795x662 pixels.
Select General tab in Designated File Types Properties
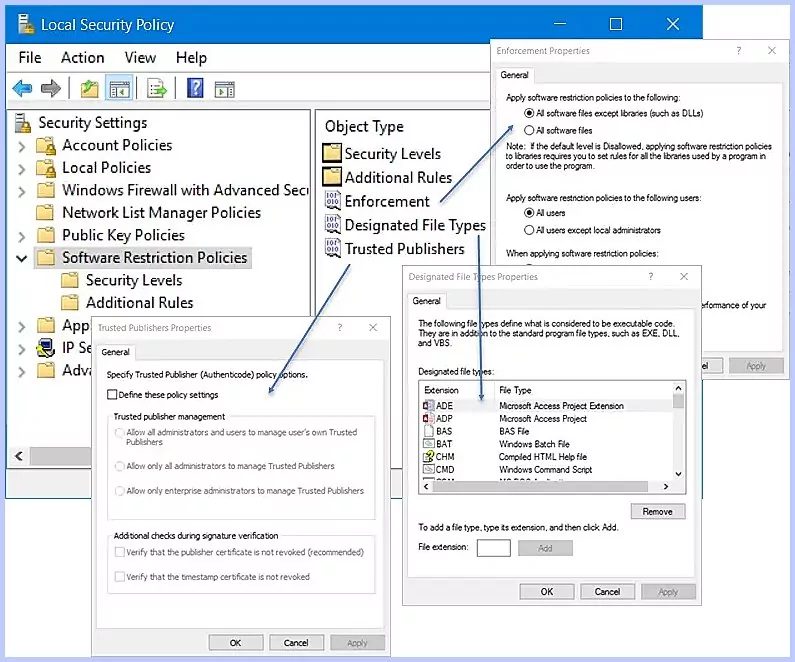coord(426,301)
